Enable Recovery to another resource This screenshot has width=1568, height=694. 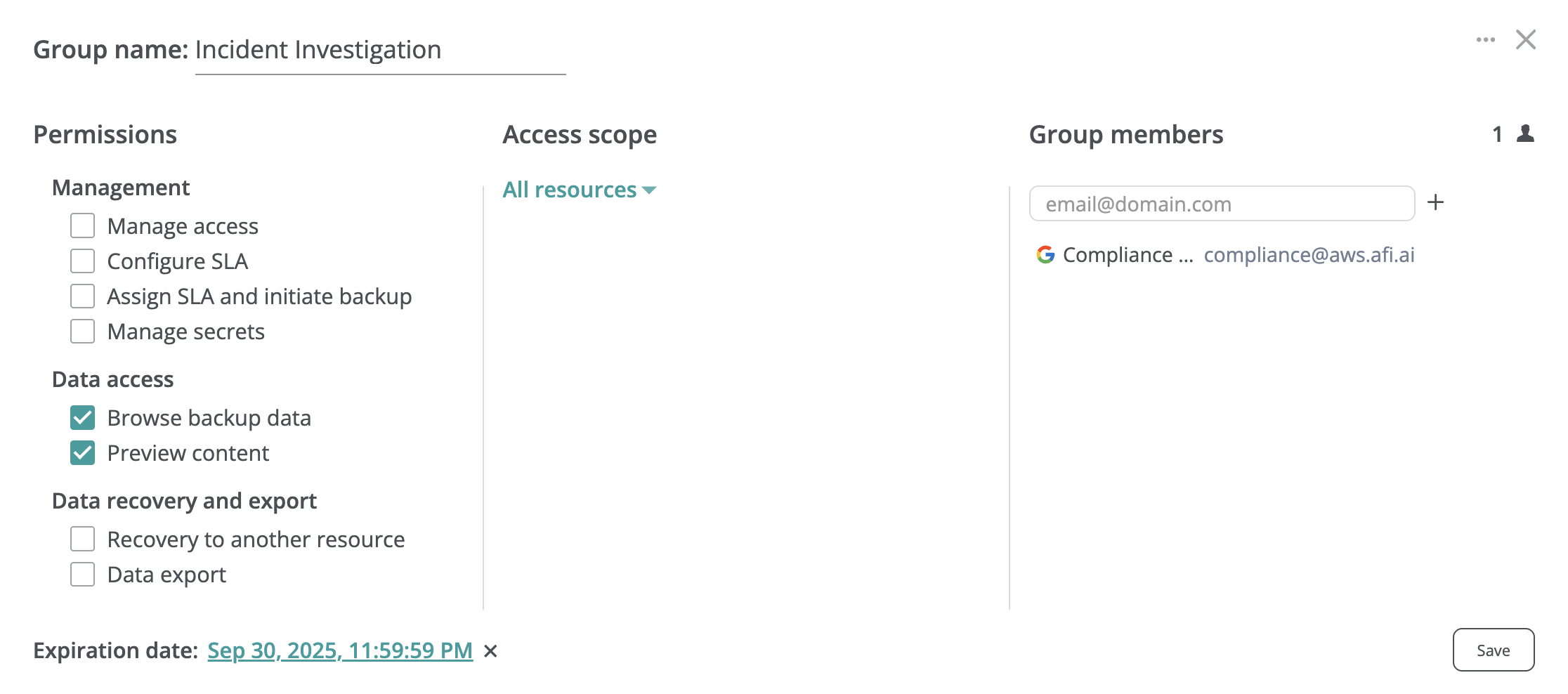tap(82, 539)
